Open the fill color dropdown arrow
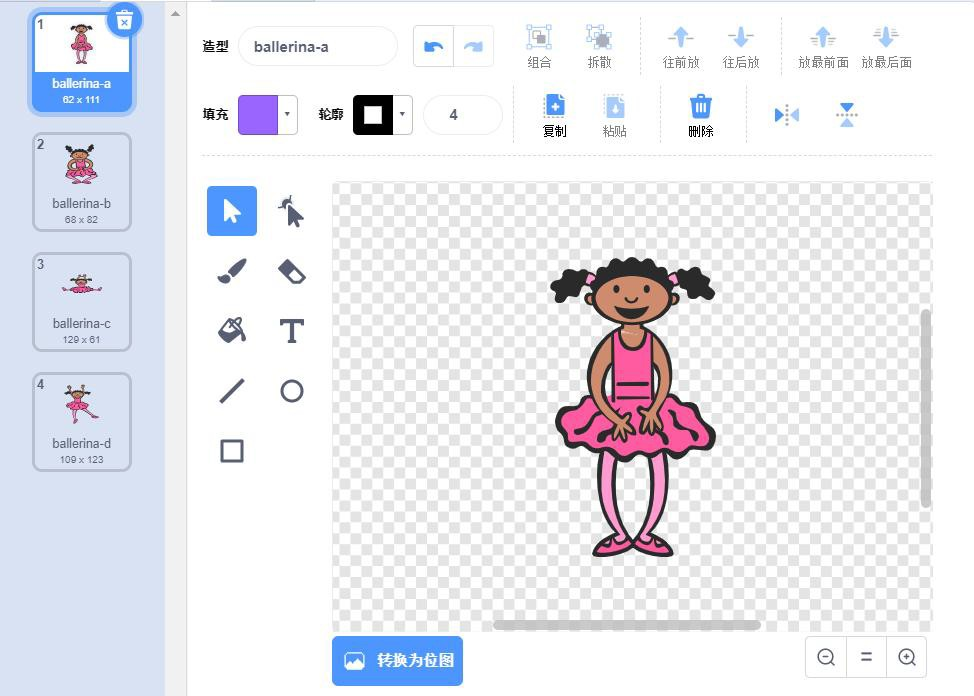This screenshot has height=696, width=974. click(x=287, y=114)
